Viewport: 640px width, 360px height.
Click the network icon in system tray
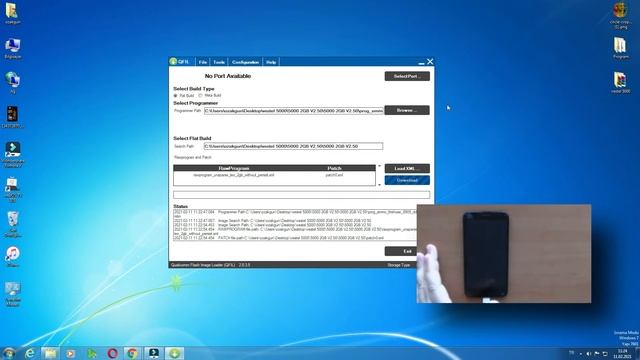[x=605, y=353]
